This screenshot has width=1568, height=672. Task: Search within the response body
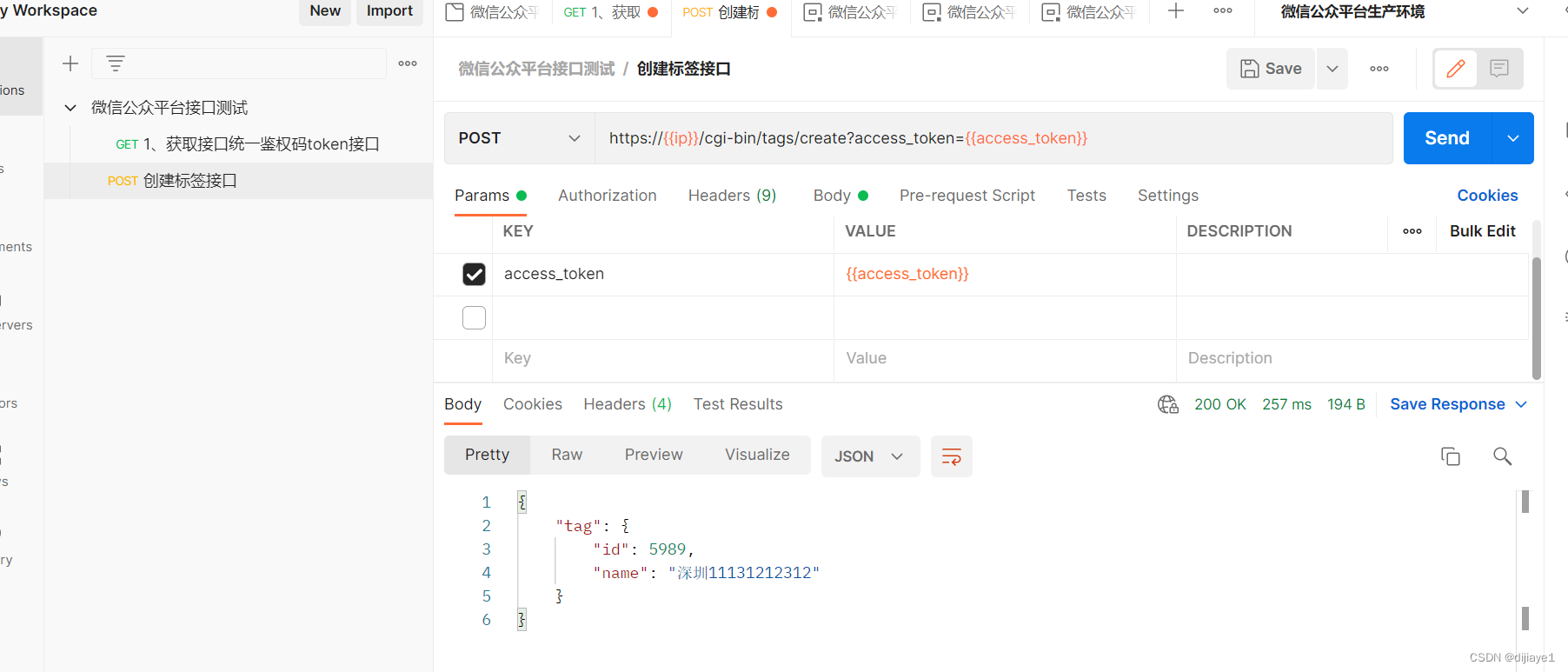click(x=1502, y=456)
